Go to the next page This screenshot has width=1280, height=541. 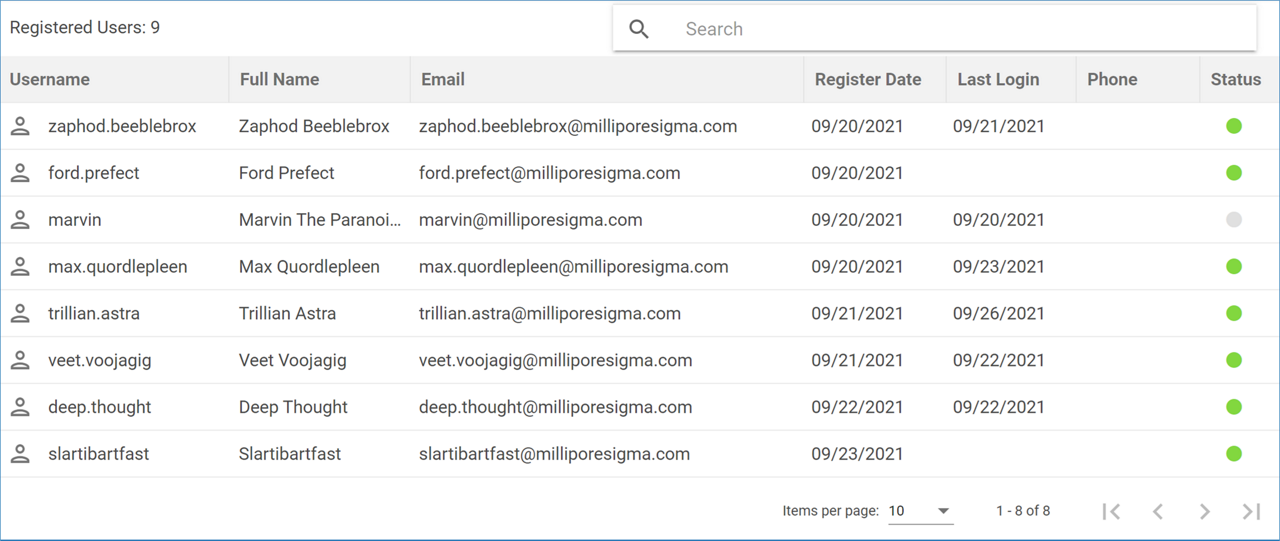(1205, 511)
